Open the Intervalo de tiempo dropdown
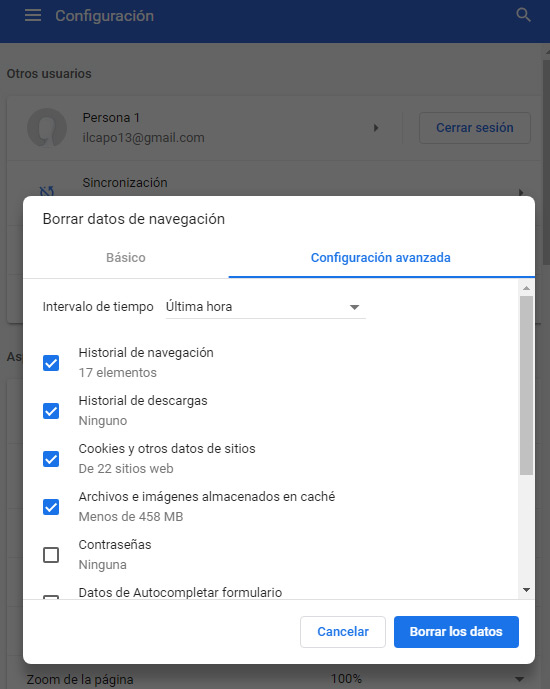The width and height of the screenshot is (550, 689). point(265,307)
